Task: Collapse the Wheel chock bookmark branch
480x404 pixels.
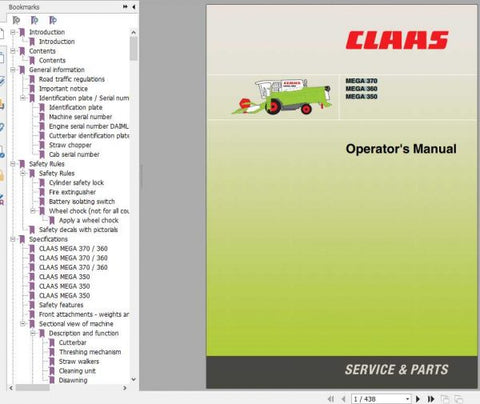Action: pos(33,211)
